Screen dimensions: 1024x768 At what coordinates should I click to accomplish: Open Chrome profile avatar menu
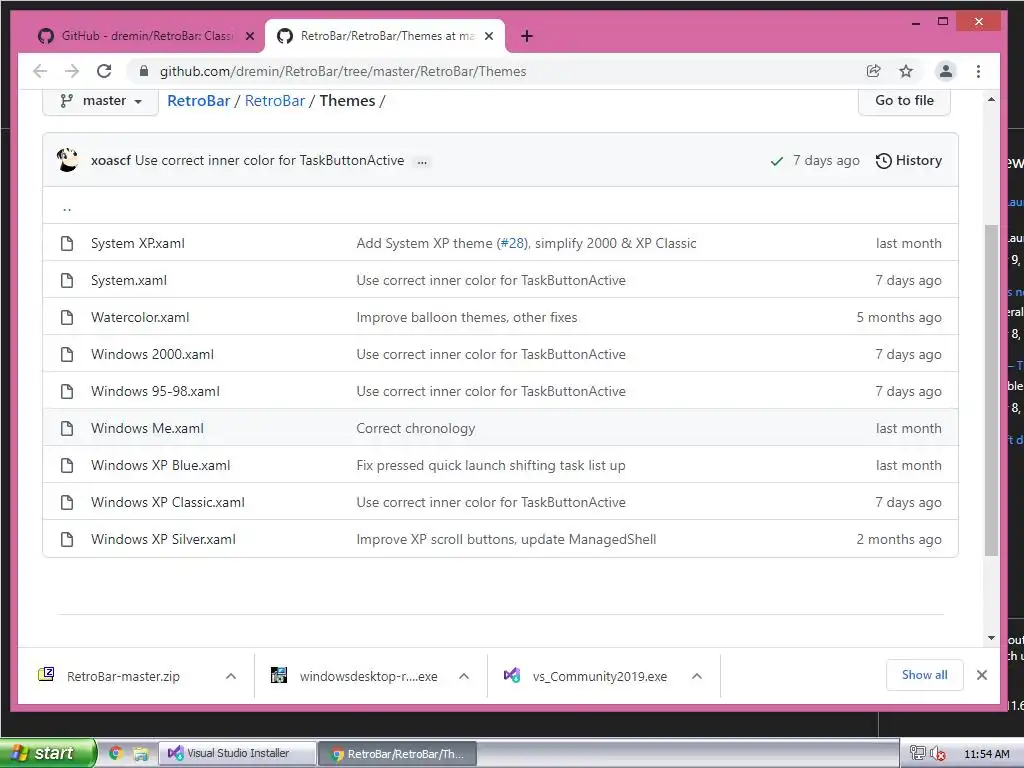pyautogui.click(x=945, y=71)
